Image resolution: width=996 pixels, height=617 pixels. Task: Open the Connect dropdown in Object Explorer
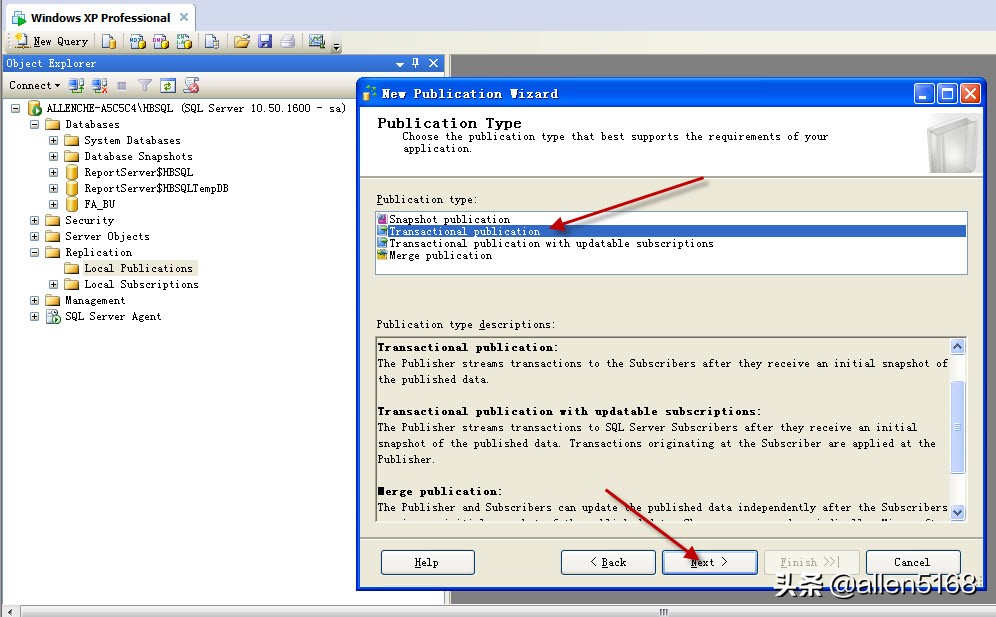click(33, 86)
